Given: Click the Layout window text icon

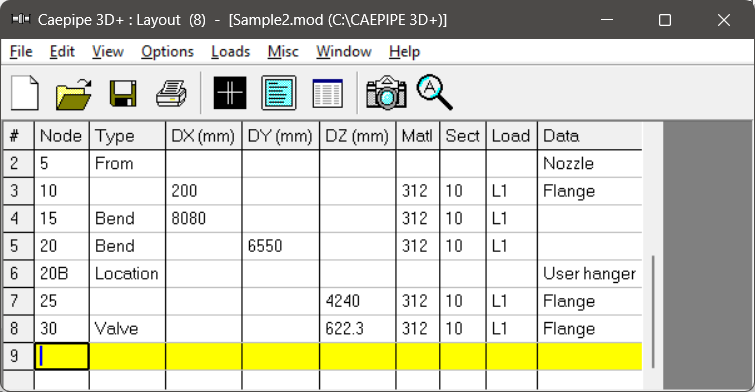Looking at the screenshot, I should (x=279, y=92).
